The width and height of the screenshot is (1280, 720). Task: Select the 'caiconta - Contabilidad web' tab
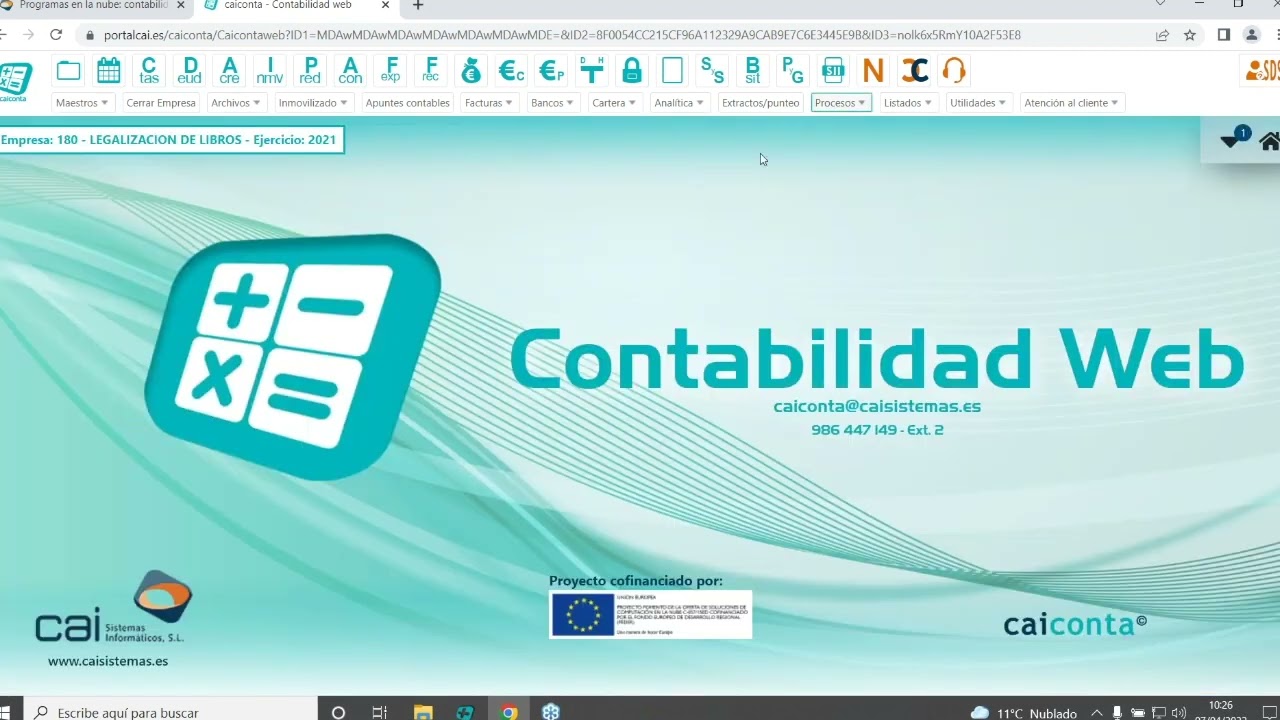coord(296,5)
